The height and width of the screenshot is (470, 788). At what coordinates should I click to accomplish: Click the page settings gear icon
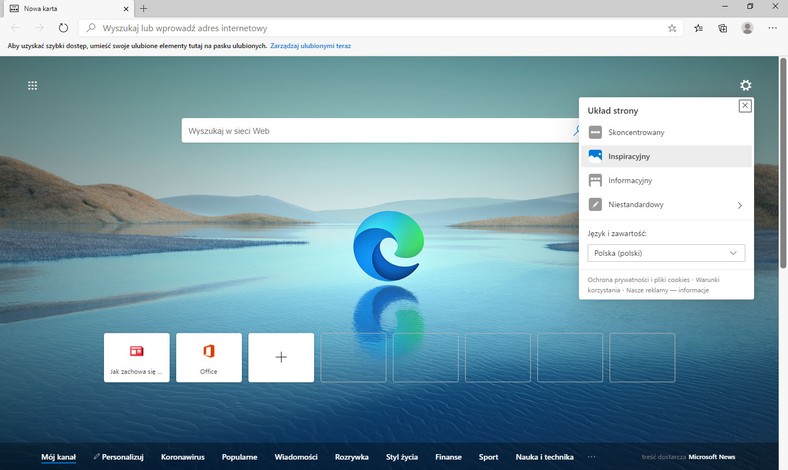tap(746, 85)
